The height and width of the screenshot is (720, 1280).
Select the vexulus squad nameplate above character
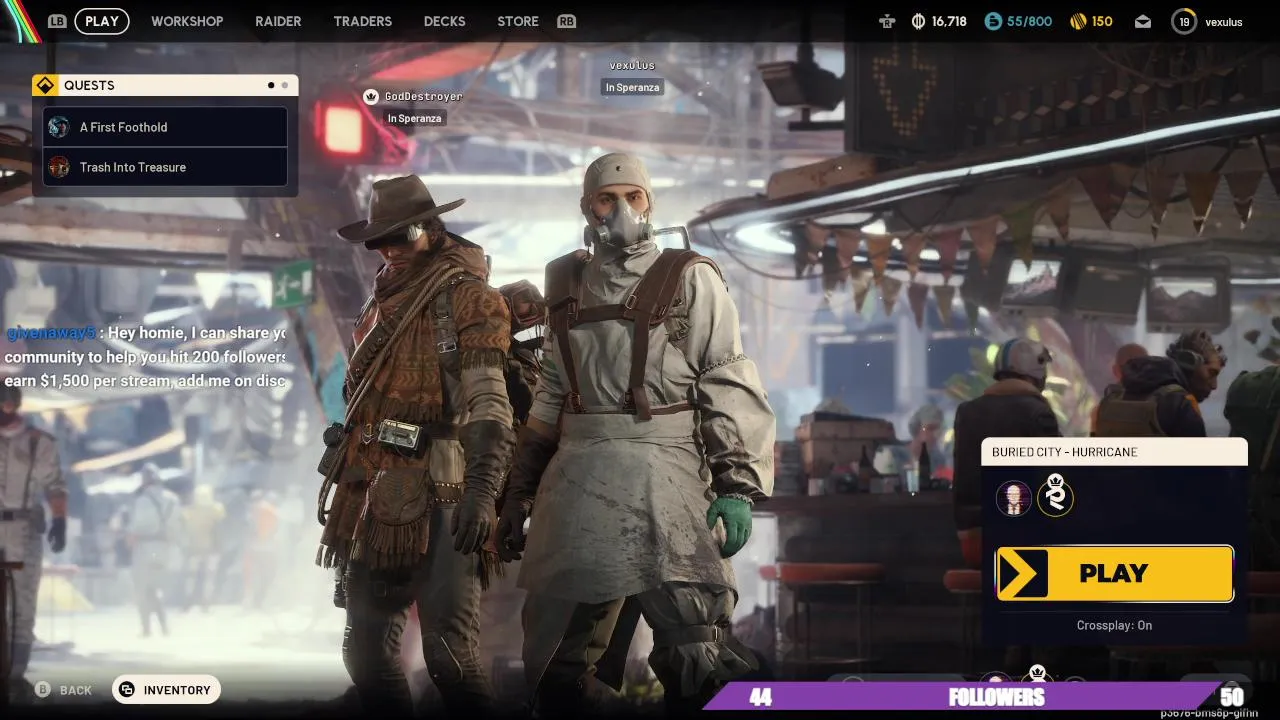[x=632, y=65]
